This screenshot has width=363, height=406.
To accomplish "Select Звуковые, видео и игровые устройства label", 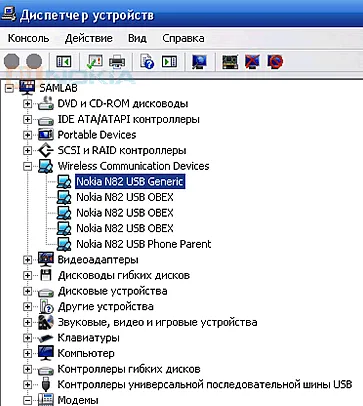I will point(157,322).
